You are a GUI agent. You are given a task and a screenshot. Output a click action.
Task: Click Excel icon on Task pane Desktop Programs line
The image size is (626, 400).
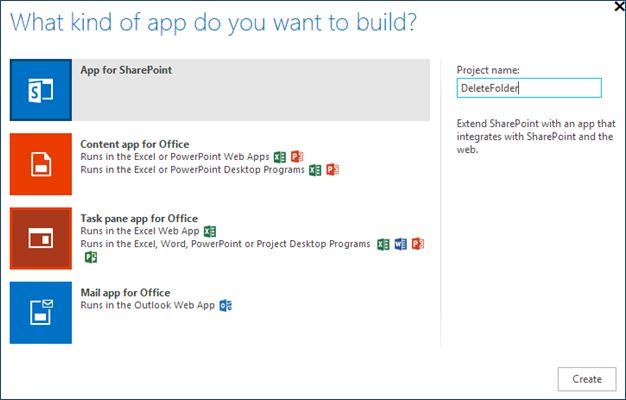coord(383,244)
